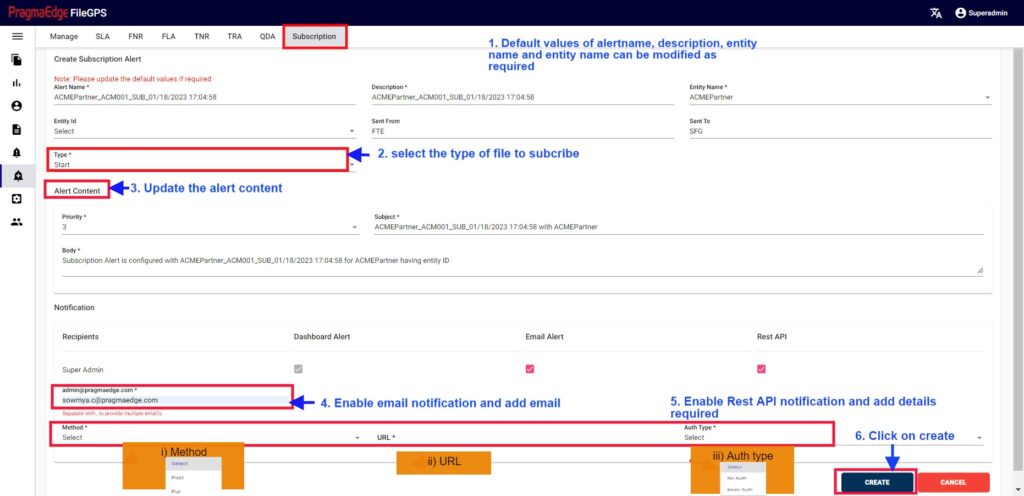This screenshot has width=1024, height=496.
Task: Click the red note about default values
Action: coord(133,79)
